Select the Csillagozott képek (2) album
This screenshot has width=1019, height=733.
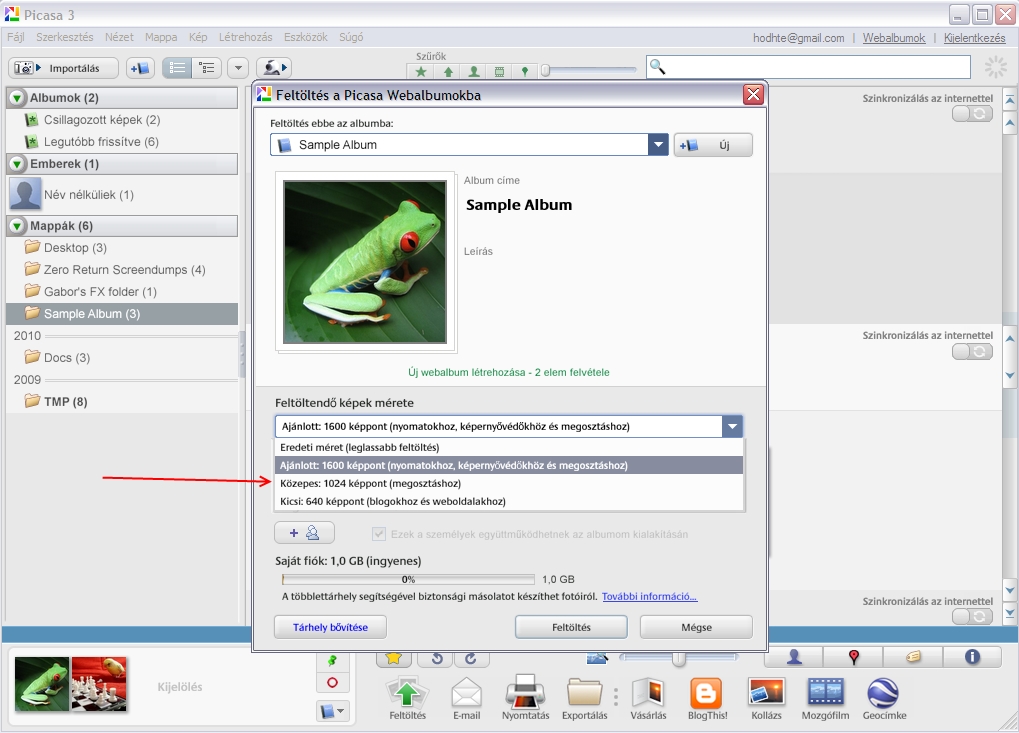101,120
